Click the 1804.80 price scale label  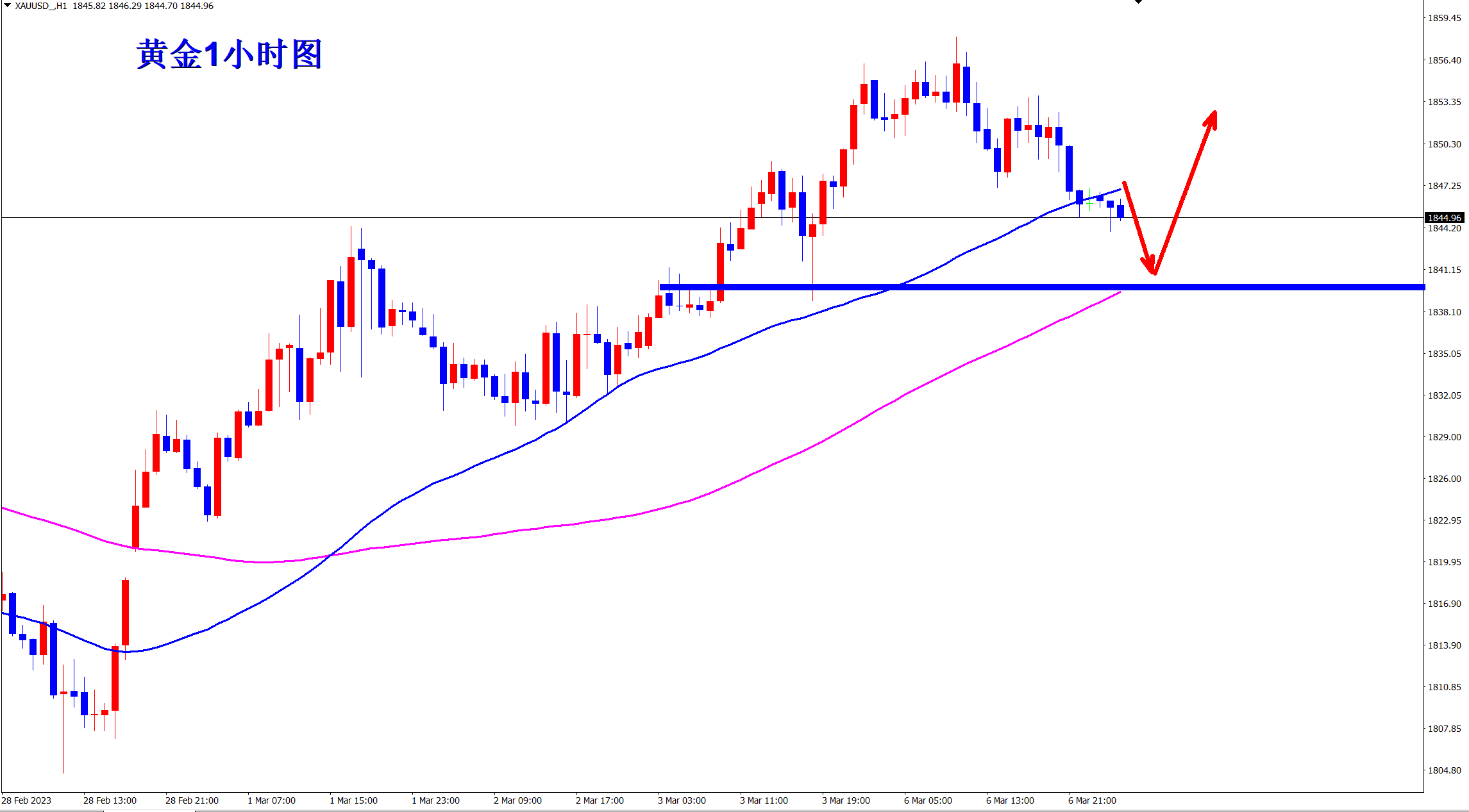[x=1444, y=770]
